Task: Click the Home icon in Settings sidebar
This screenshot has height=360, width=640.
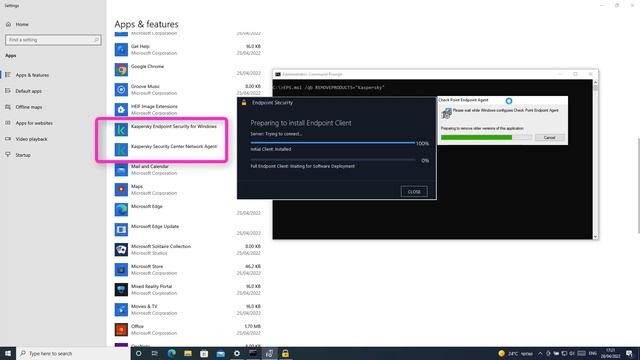Action: tap(9, 24)
